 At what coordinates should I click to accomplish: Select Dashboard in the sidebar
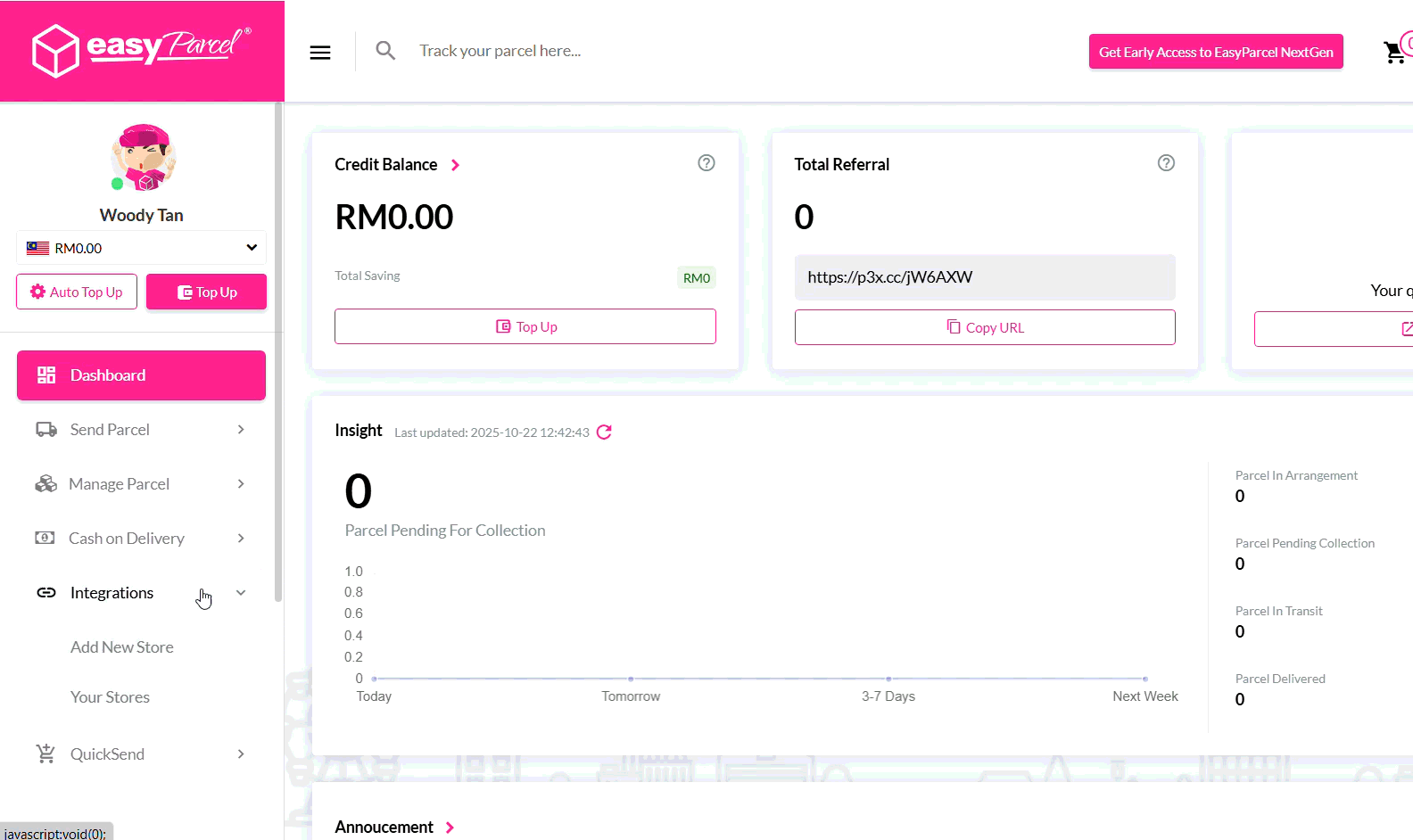141,375
